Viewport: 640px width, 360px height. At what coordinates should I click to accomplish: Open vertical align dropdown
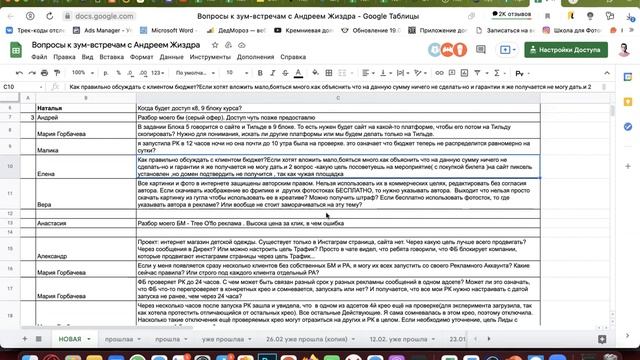(x=385, y=73)
